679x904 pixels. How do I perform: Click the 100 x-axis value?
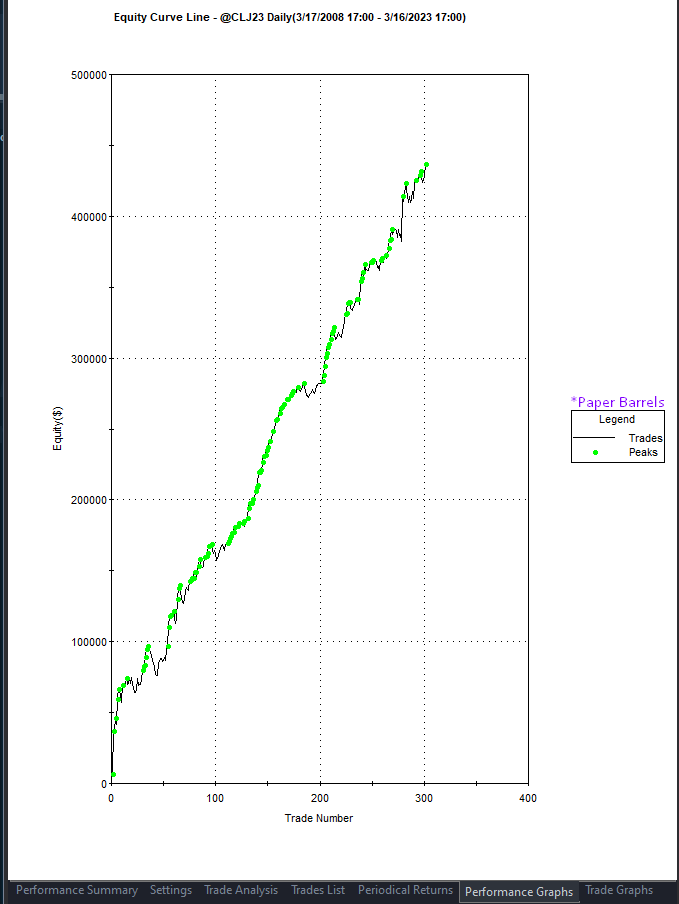(x=215, y=798)
